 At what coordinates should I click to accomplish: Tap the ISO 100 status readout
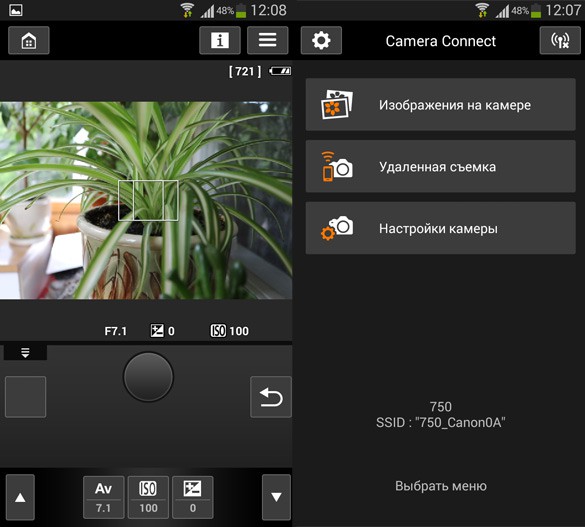click(x=229, y=331)
